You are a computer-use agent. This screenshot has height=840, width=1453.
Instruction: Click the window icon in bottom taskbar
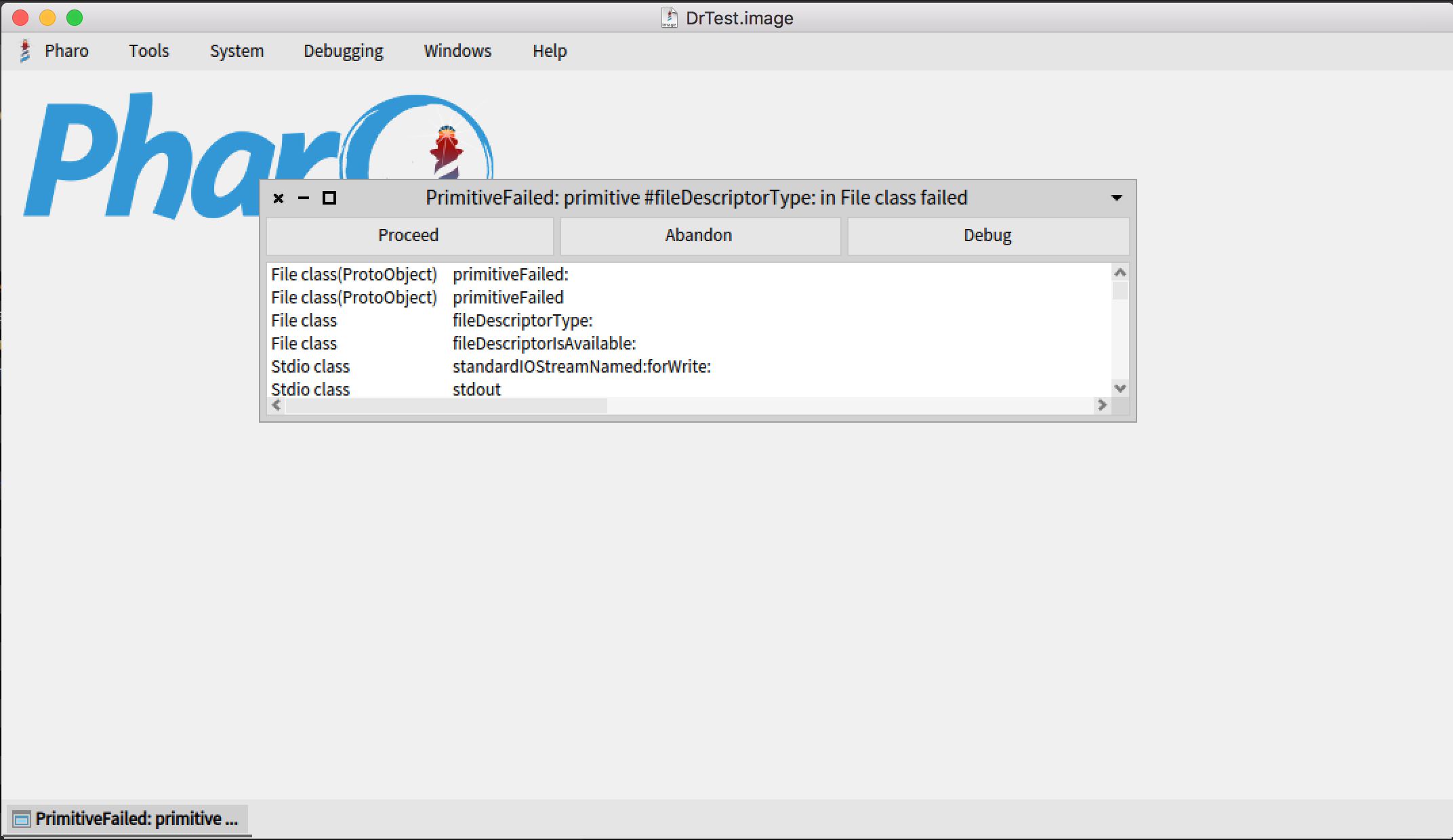click(22, 819)
